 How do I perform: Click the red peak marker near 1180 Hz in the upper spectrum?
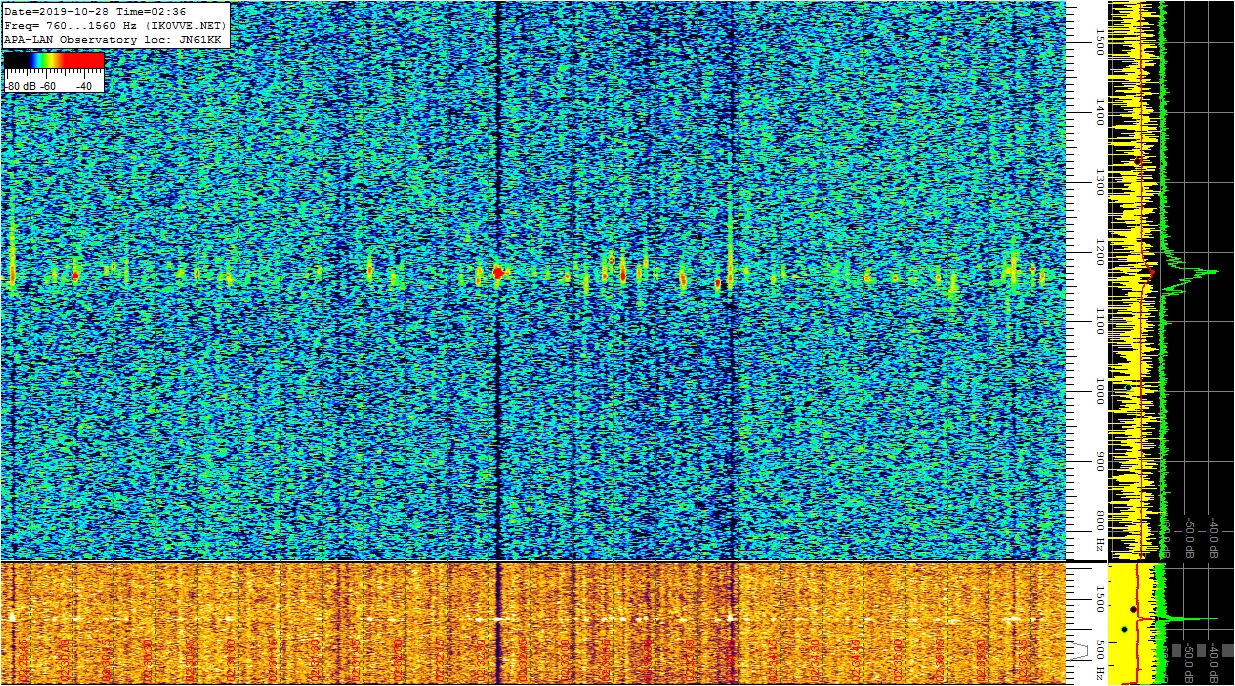[x=1151, y=271]
